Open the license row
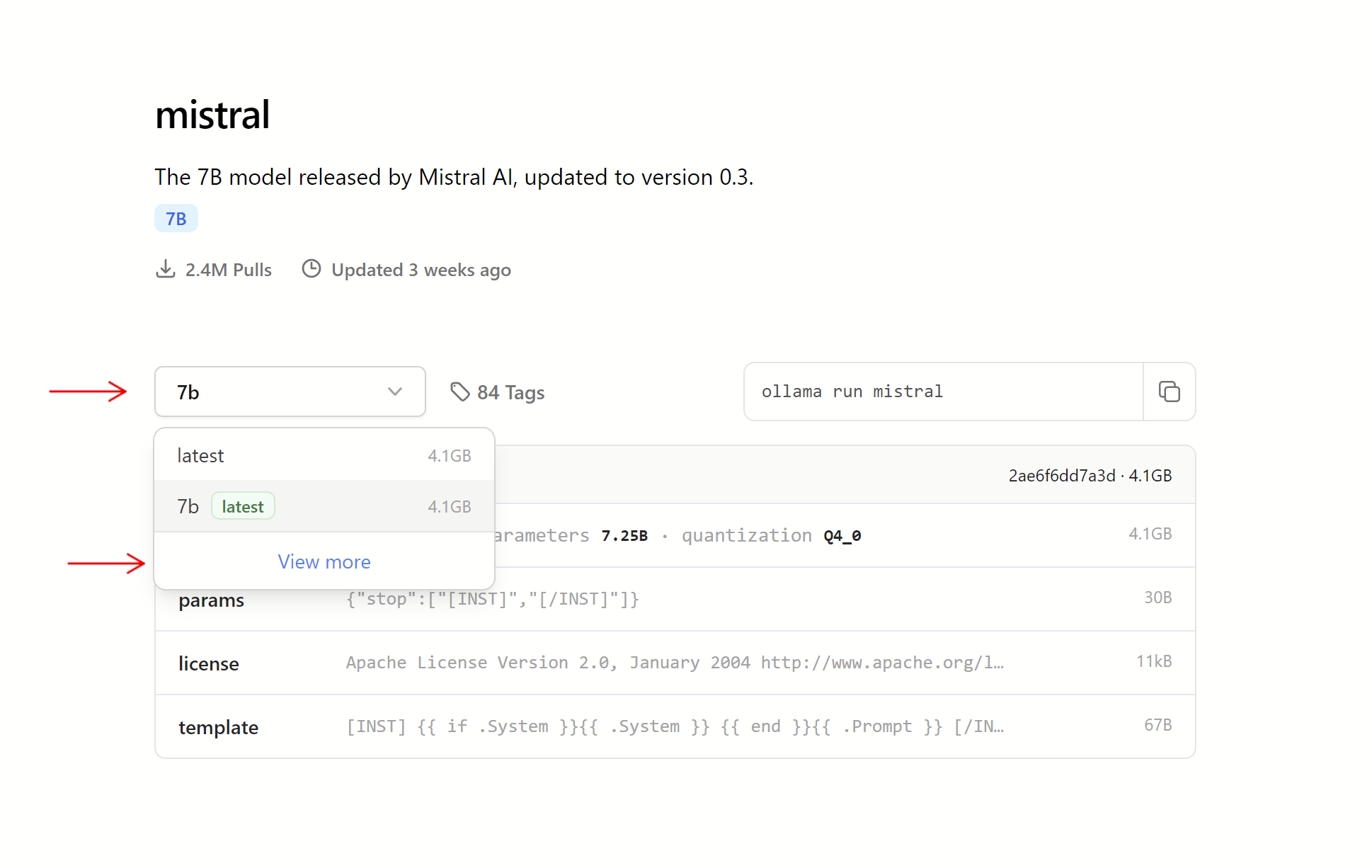Viewport: 1372px width, 868px height. click(x=675, y=663)
